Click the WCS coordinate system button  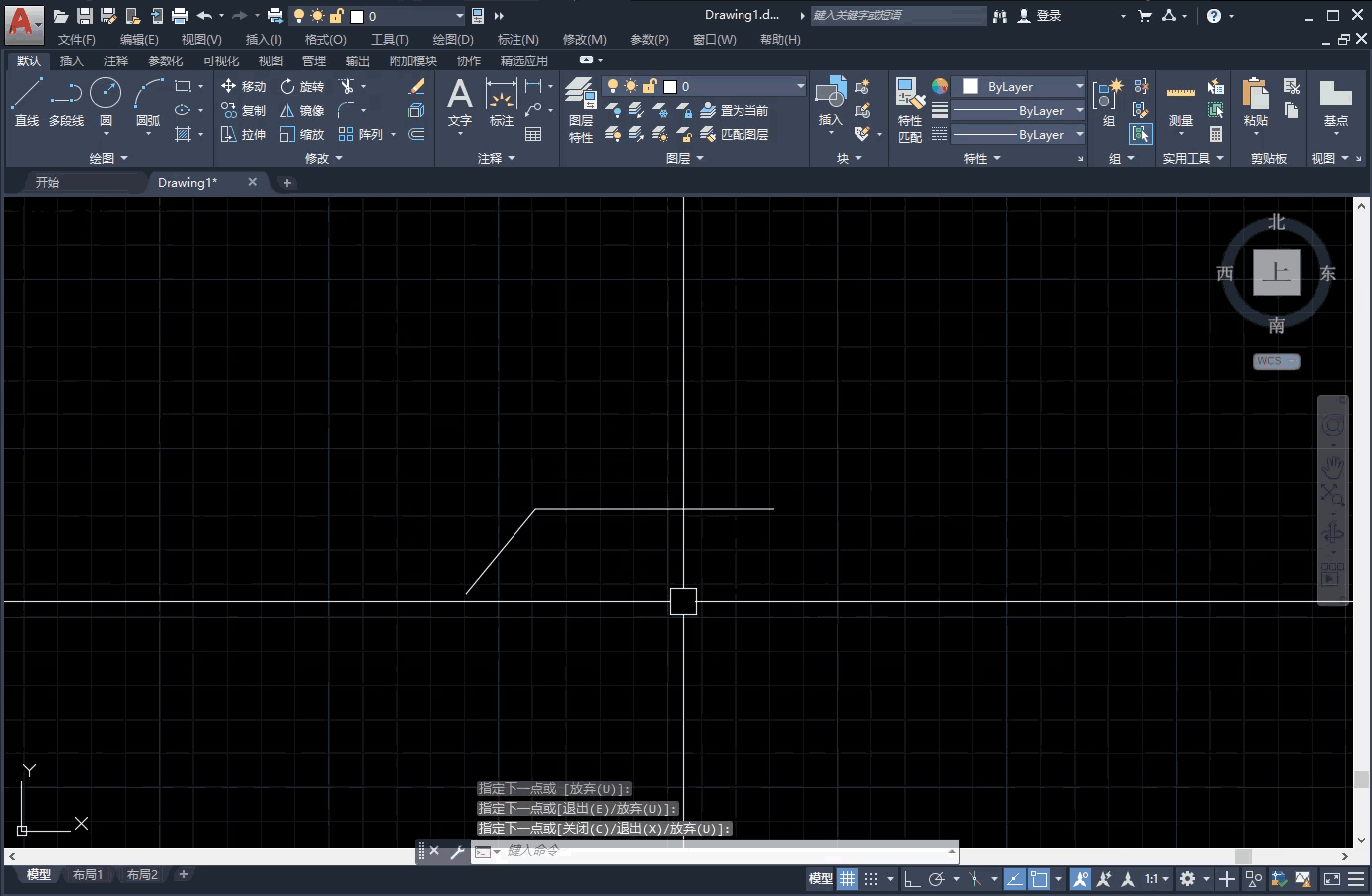1276,361
